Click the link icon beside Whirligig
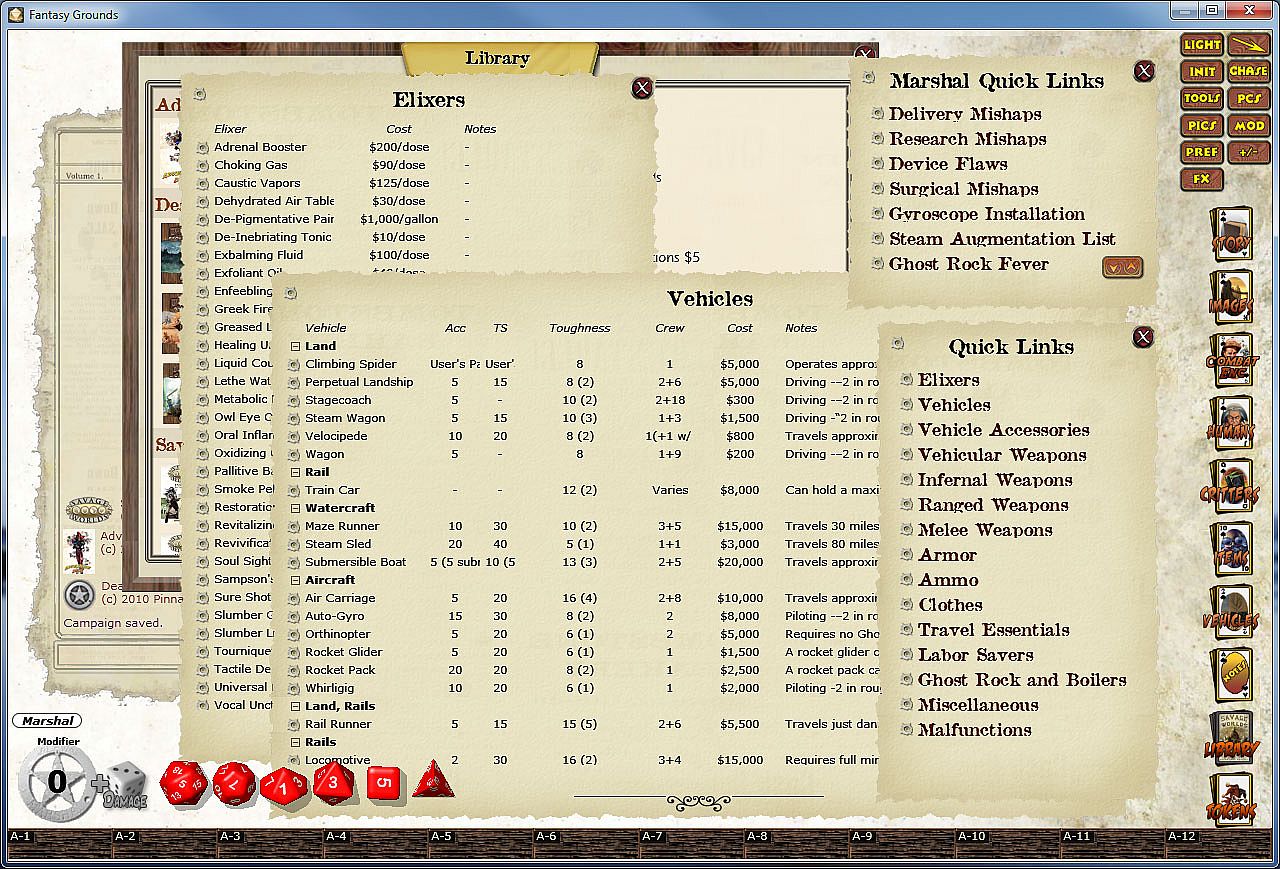Image resolution: width=1280 pixels, height=869 pixels. 294,688
